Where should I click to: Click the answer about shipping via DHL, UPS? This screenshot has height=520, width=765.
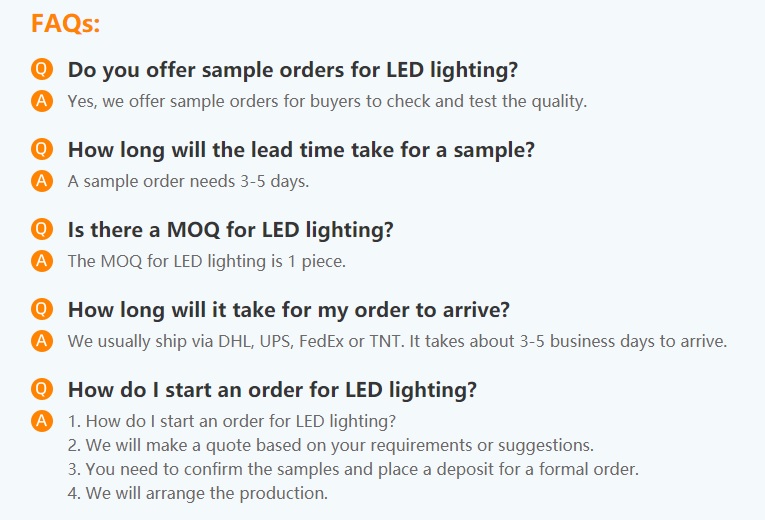pos(397,341)
